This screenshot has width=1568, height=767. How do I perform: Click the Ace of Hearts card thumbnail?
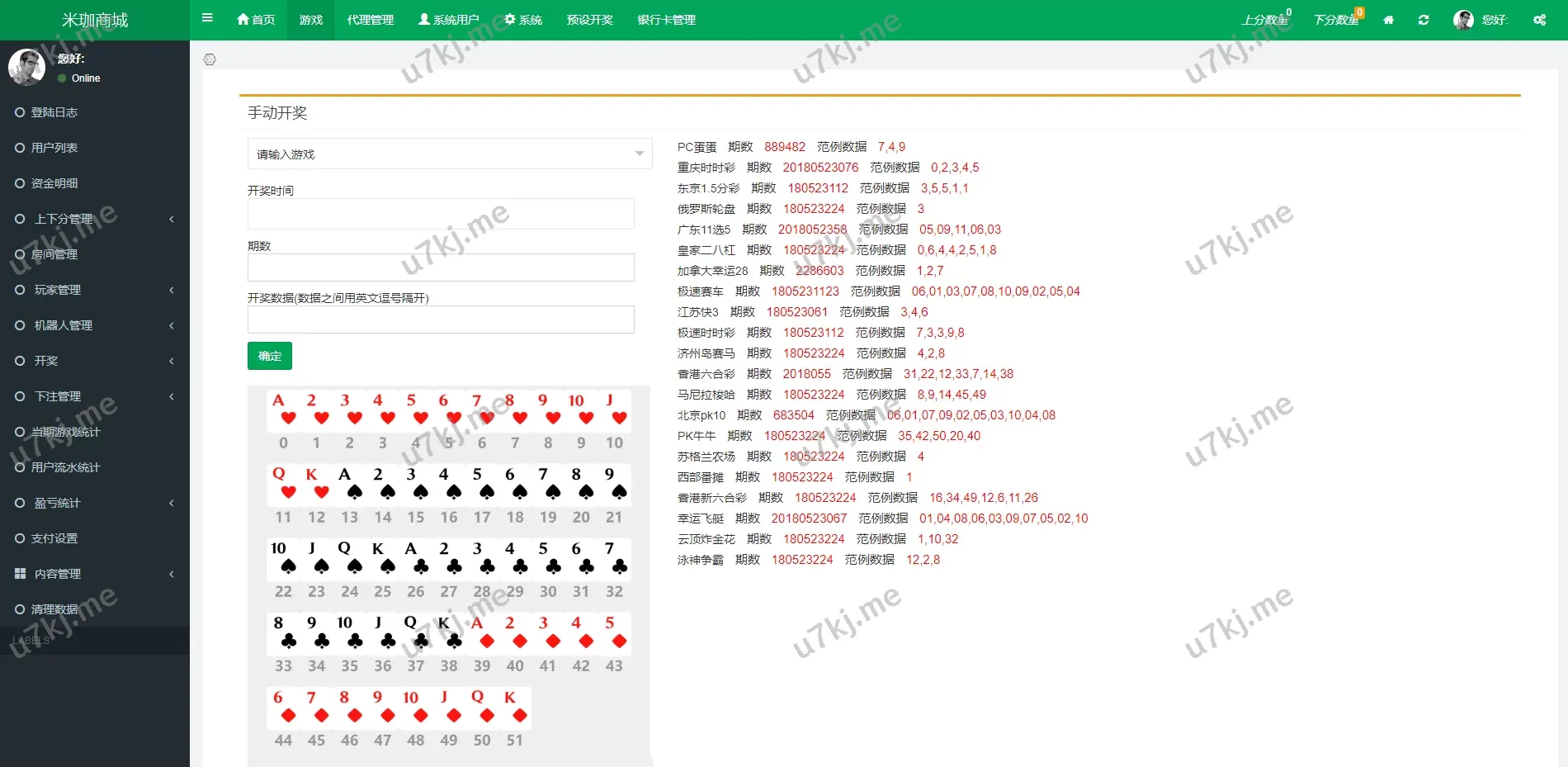(x=283, y=410)
